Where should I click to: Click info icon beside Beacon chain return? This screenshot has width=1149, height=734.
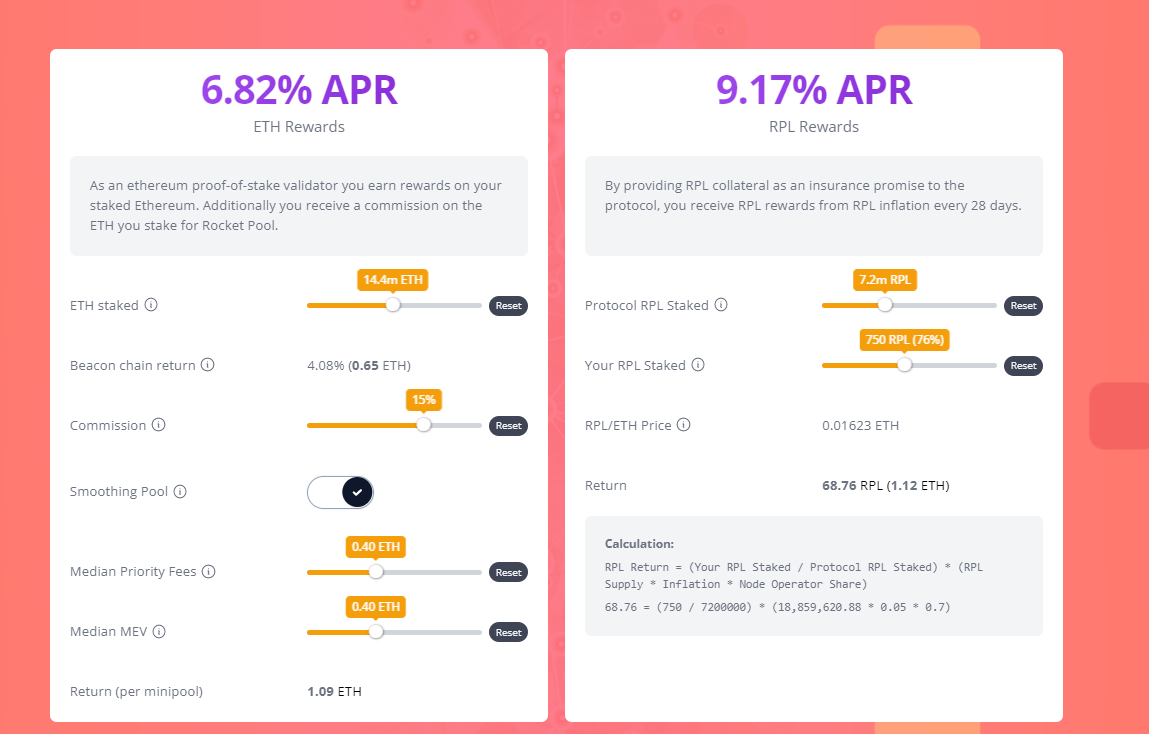click(x=208, y=365)
